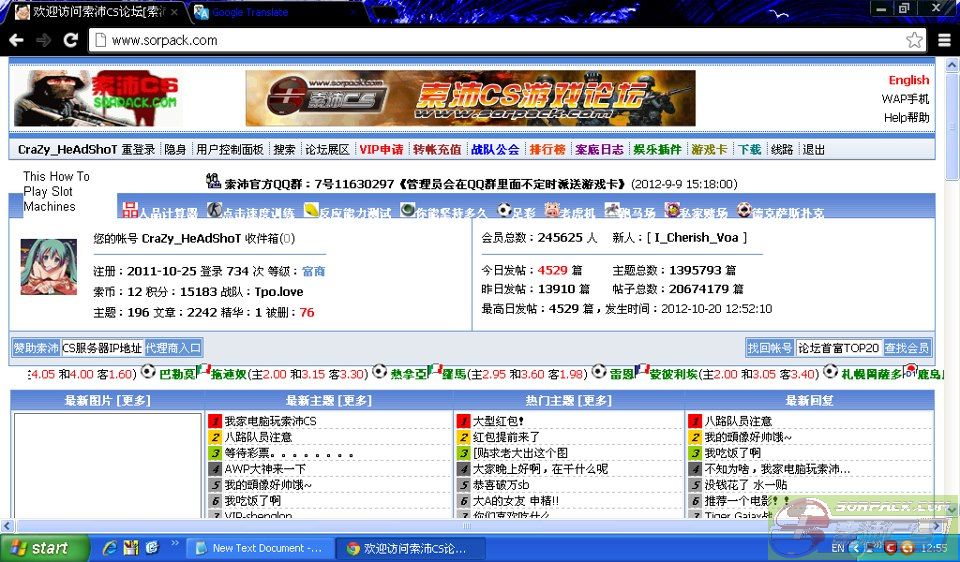Go forward with the browser forward arrow

pyautogui.click(x=43, y=40)
